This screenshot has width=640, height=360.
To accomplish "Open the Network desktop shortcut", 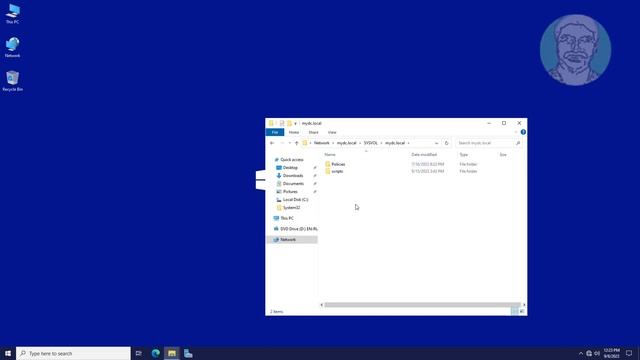I will (13, 47).
